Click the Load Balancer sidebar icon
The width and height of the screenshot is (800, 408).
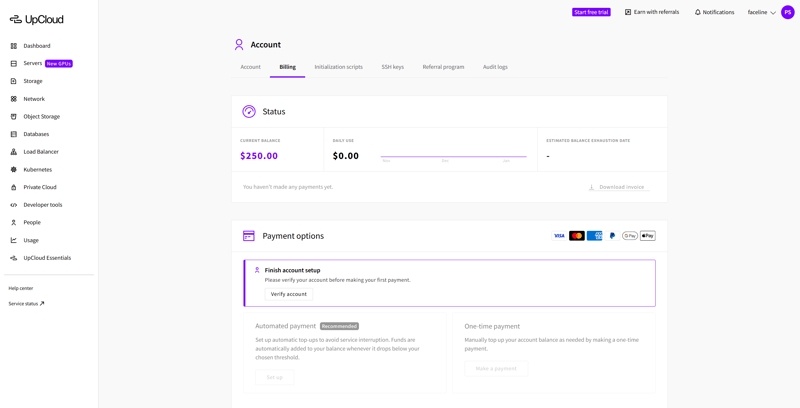click(14, 152)
